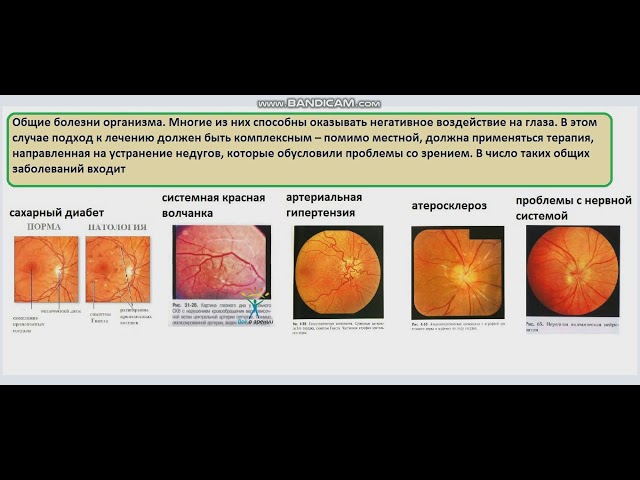Click the heading атеросклероз
The height and width of the screenshot is (480, 640).
click(x=449, y=205)
